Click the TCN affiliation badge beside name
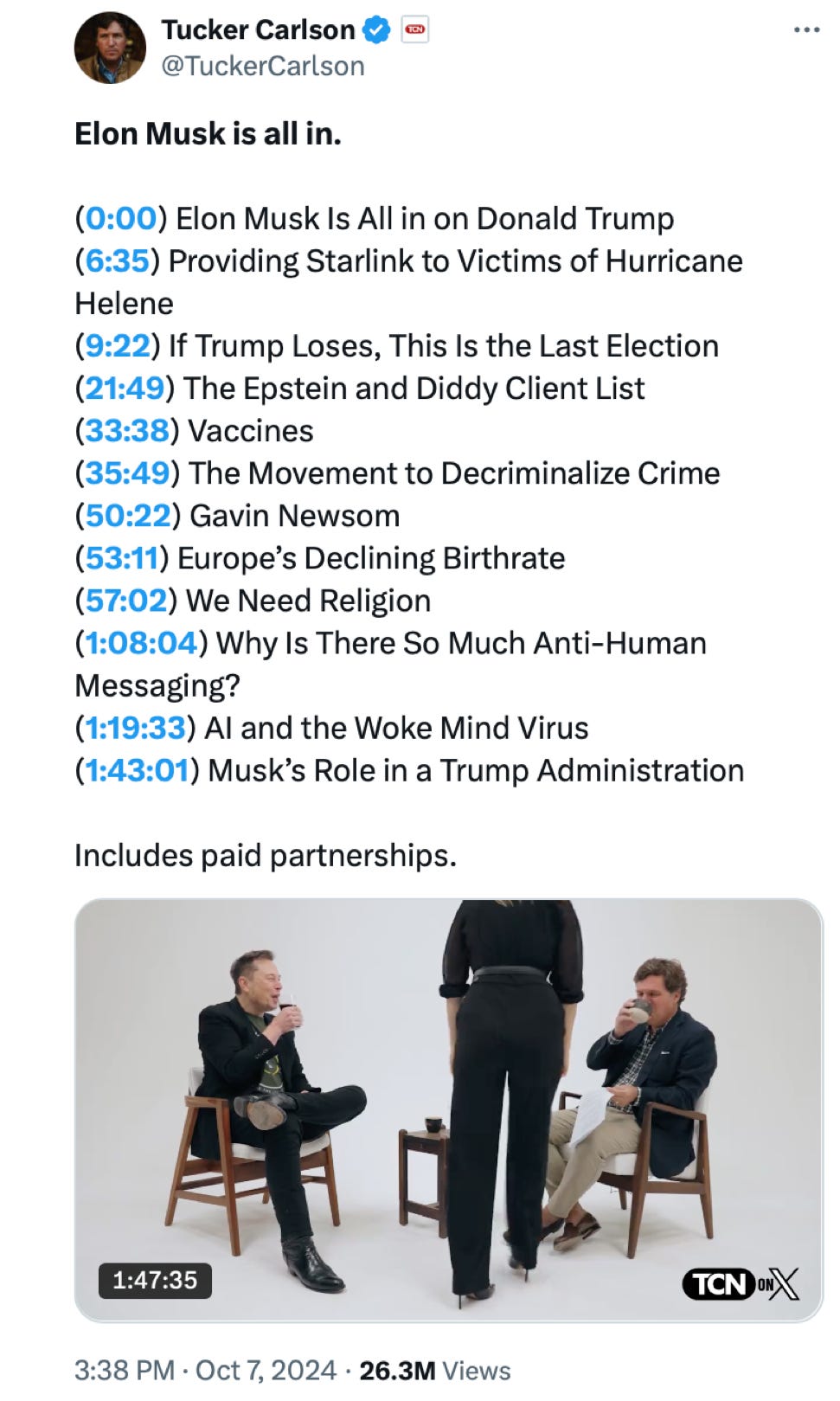 tap(415, 30)
